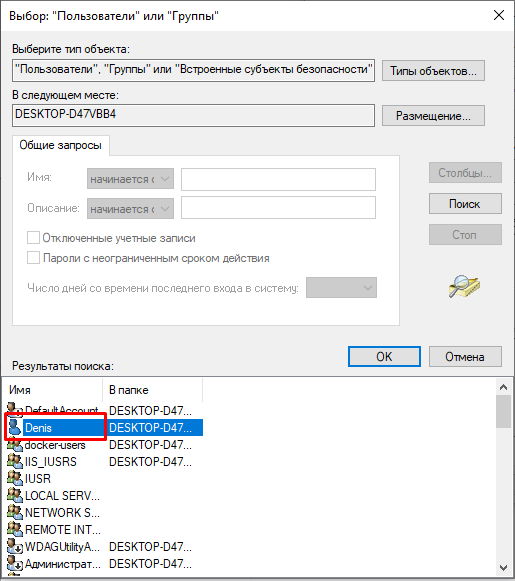Click the IUSR entry icon

(15, 479)
